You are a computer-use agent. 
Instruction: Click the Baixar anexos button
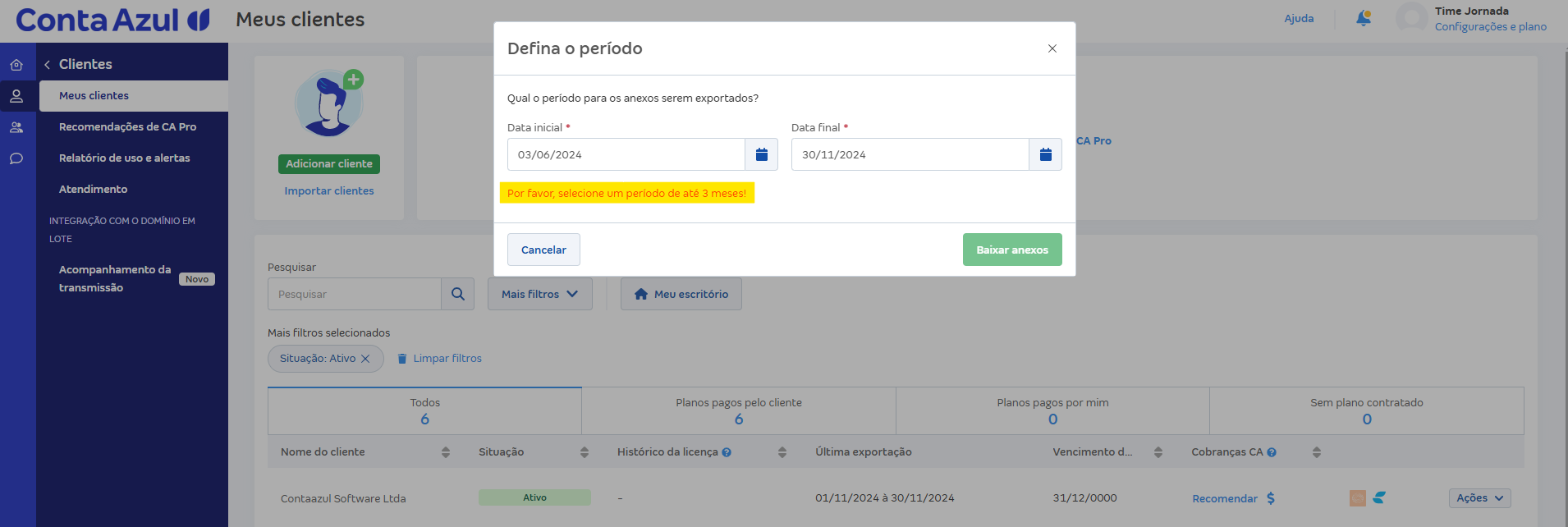pos(1012,250)
